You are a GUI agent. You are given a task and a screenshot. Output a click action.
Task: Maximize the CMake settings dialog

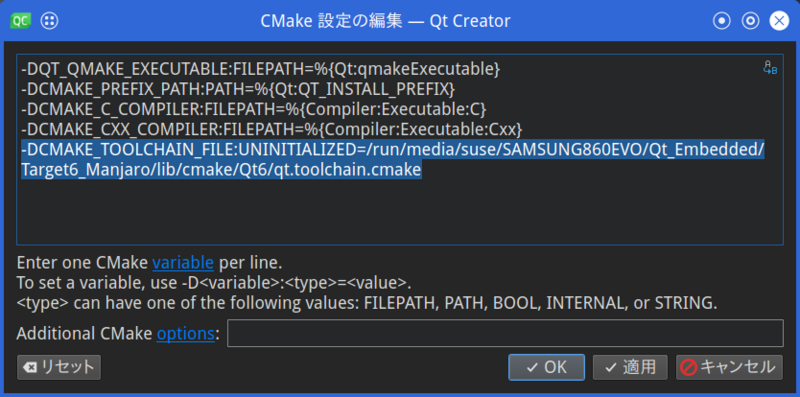coord(751,21)
